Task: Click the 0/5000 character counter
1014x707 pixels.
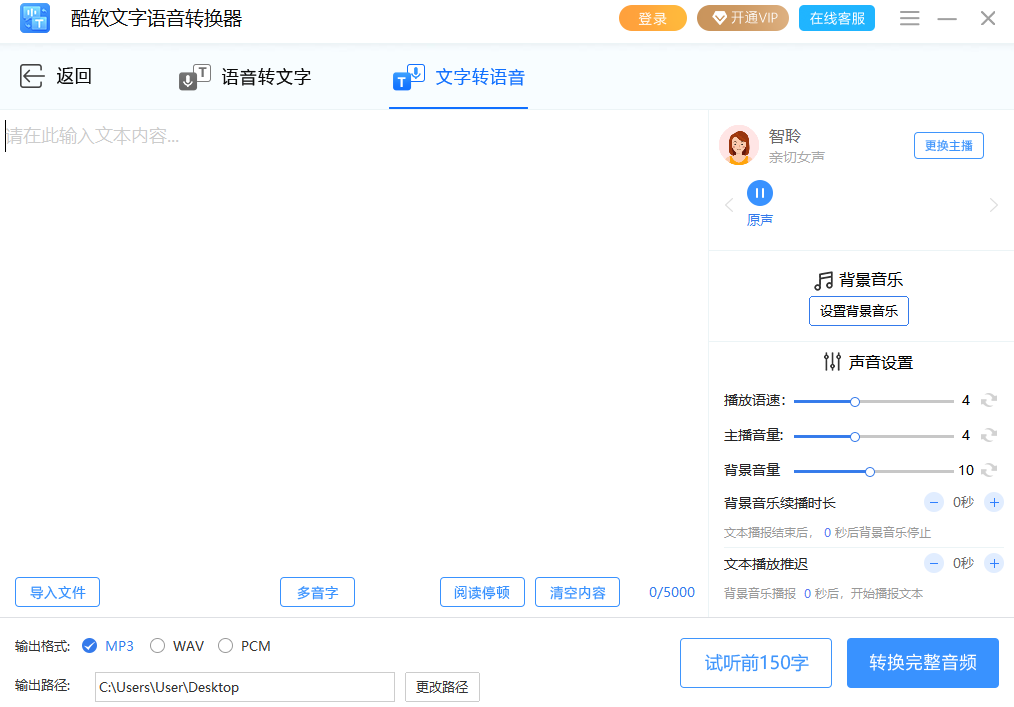Action: 672,592
